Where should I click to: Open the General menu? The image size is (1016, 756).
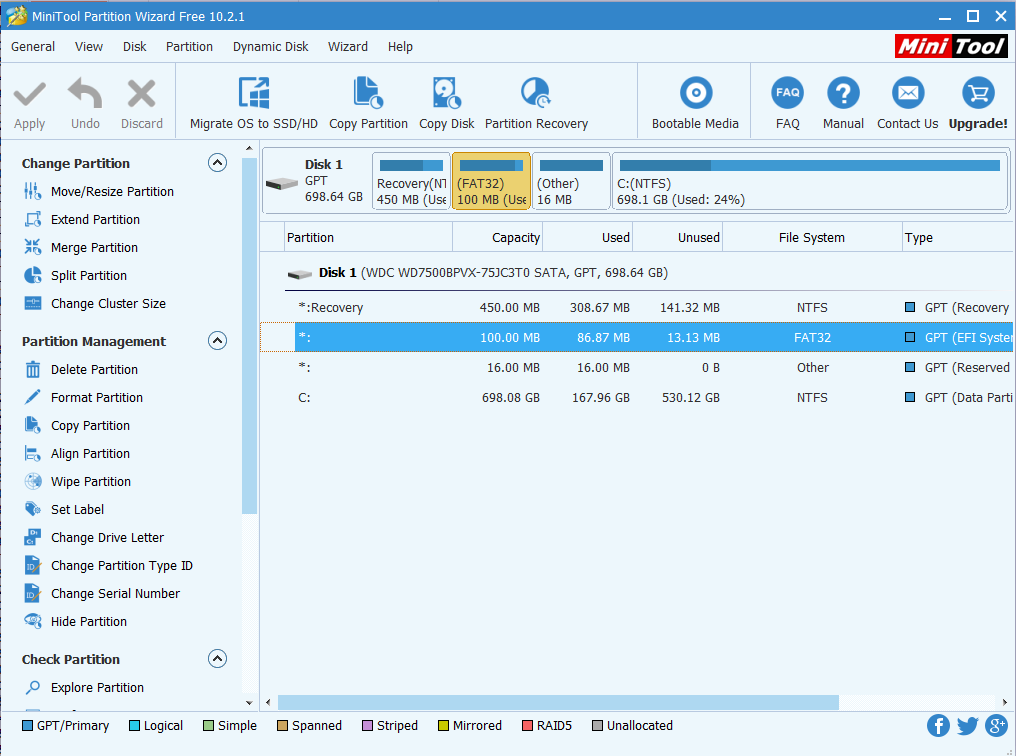pyautogui.click(x=33, y=47)
